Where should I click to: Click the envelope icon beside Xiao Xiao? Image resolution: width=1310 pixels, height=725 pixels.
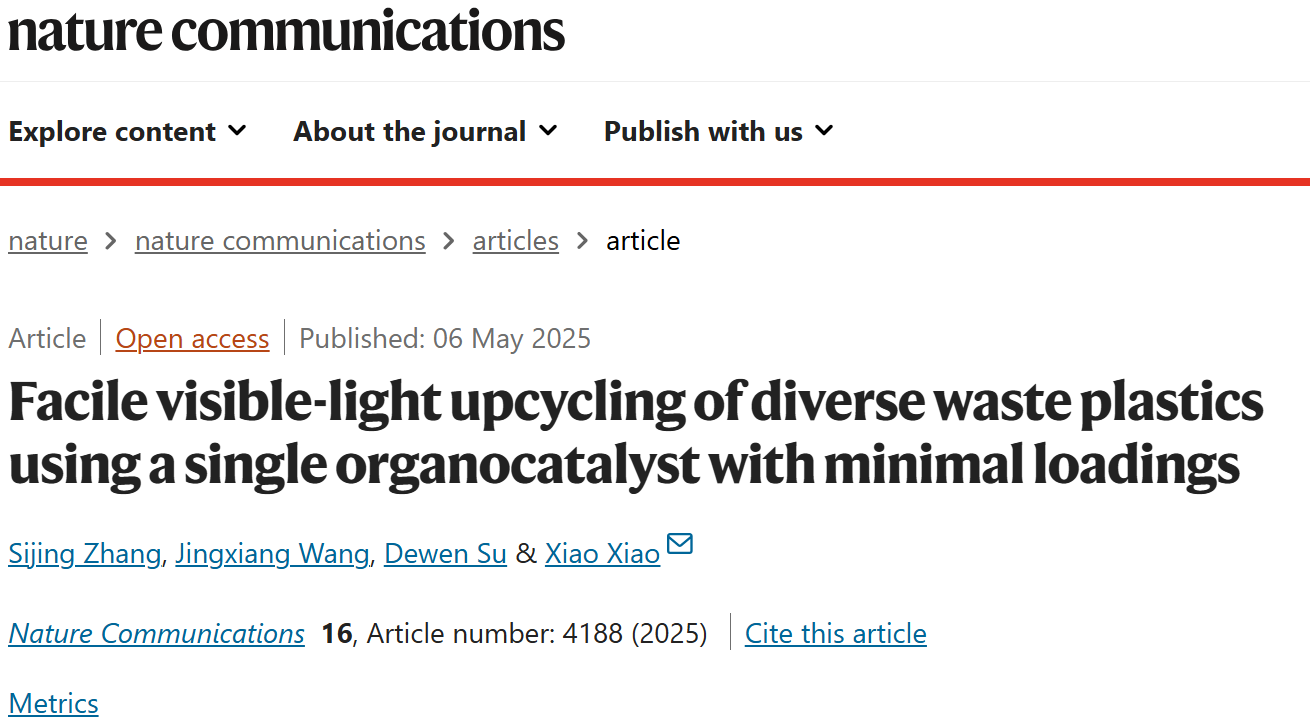(680, 544)
